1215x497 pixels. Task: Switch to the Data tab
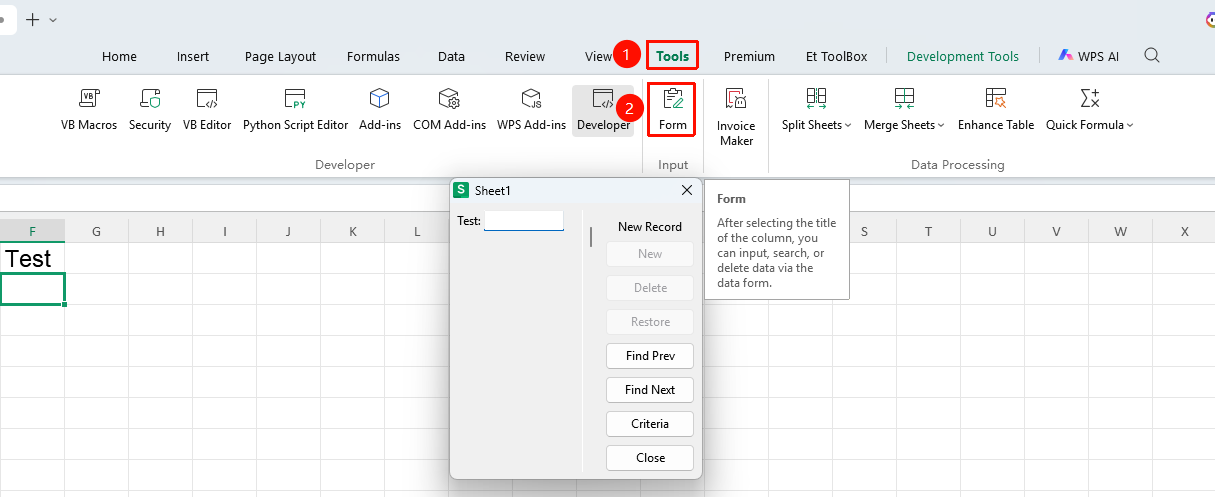coord(451,57)
